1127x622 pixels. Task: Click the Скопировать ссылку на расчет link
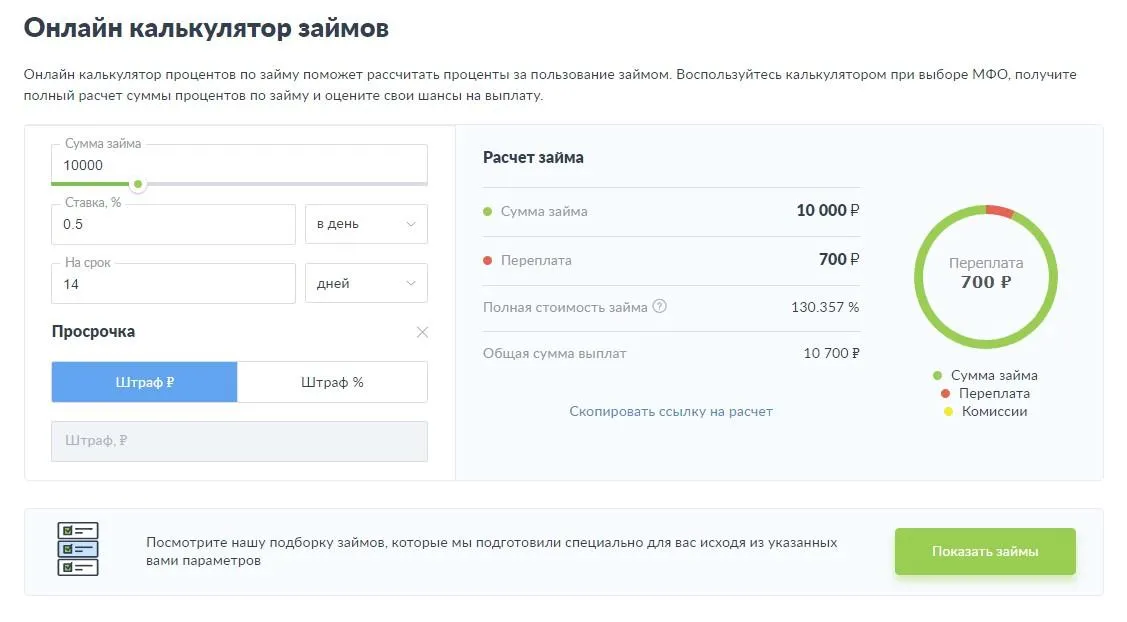point(670,411)
